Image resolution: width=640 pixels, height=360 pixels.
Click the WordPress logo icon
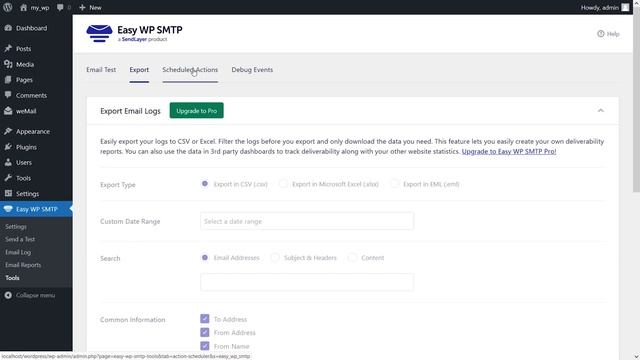point(8,7)
